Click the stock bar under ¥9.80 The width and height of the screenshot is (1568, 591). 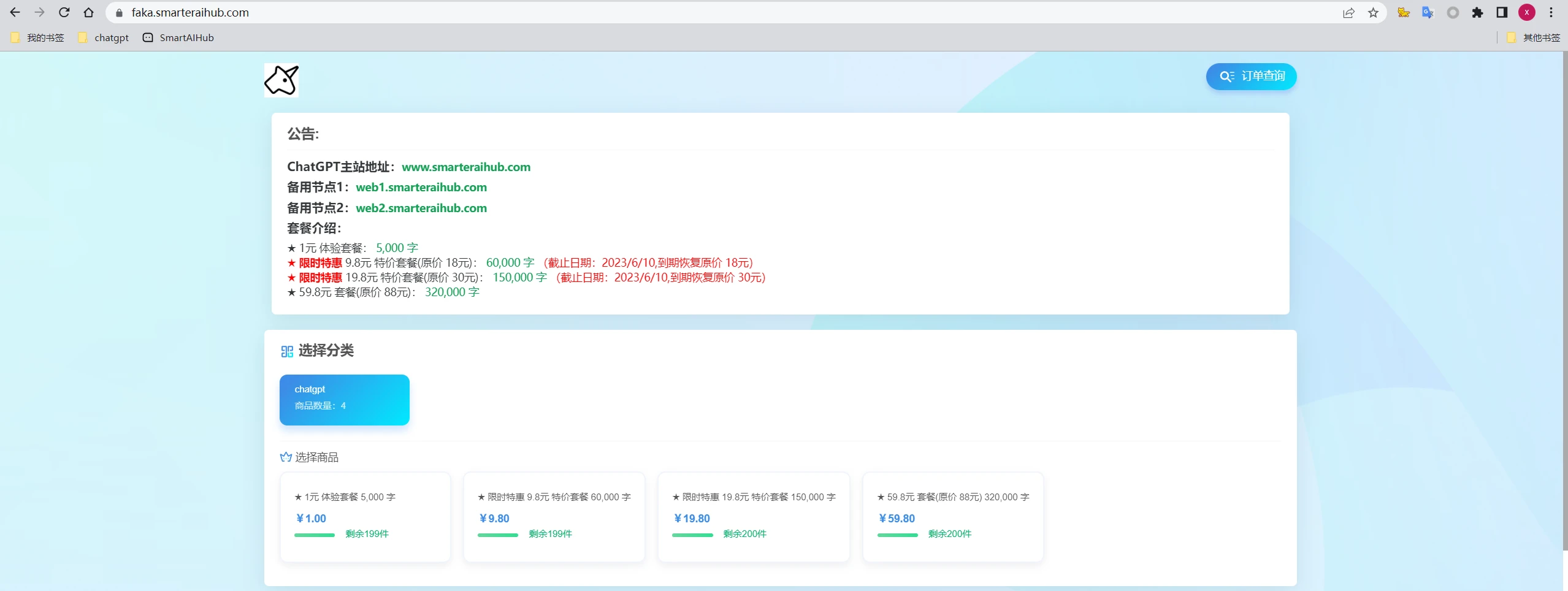point(498,535)
